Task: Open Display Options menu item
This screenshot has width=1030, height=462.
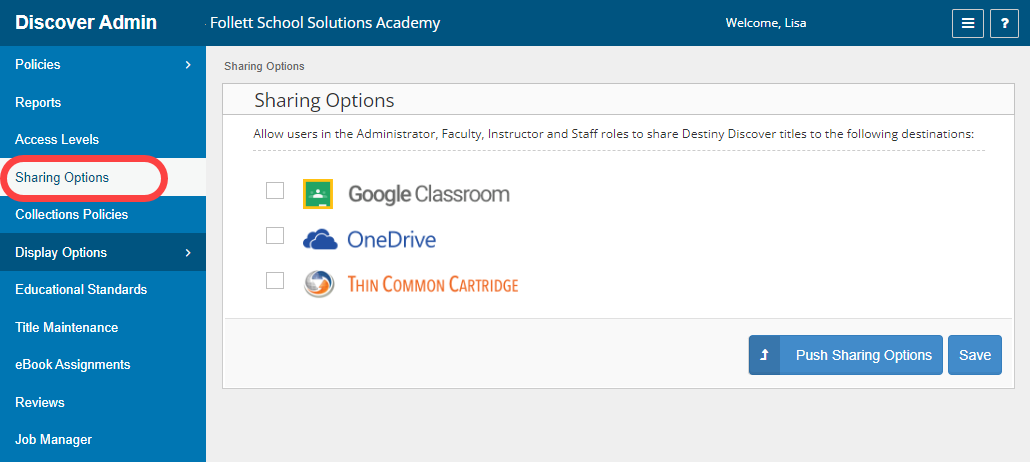Action: coord(102,252)
